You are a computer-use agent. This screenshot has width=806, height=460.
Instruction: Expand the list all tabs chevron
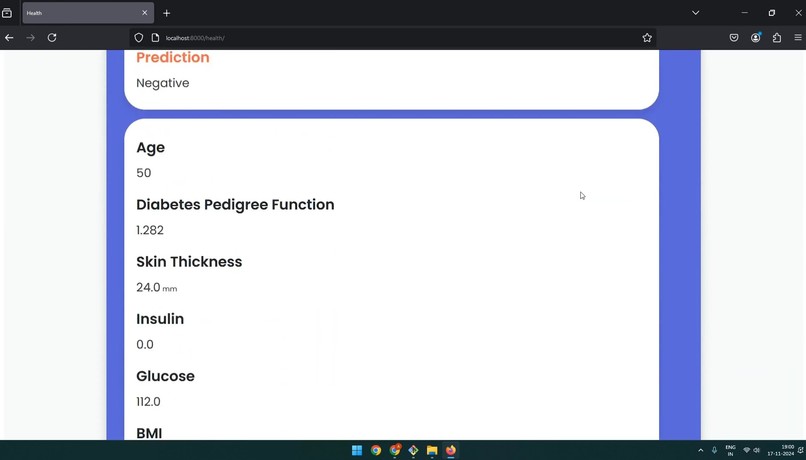(x=695, y=13)
